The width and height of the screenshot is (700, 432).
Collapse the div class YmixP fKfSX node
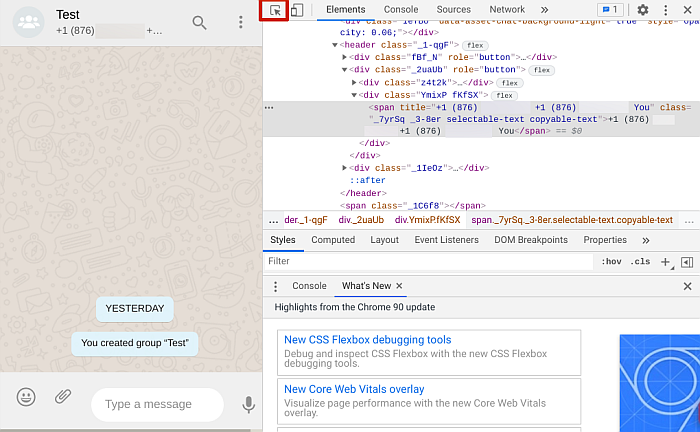click(354, 95)
